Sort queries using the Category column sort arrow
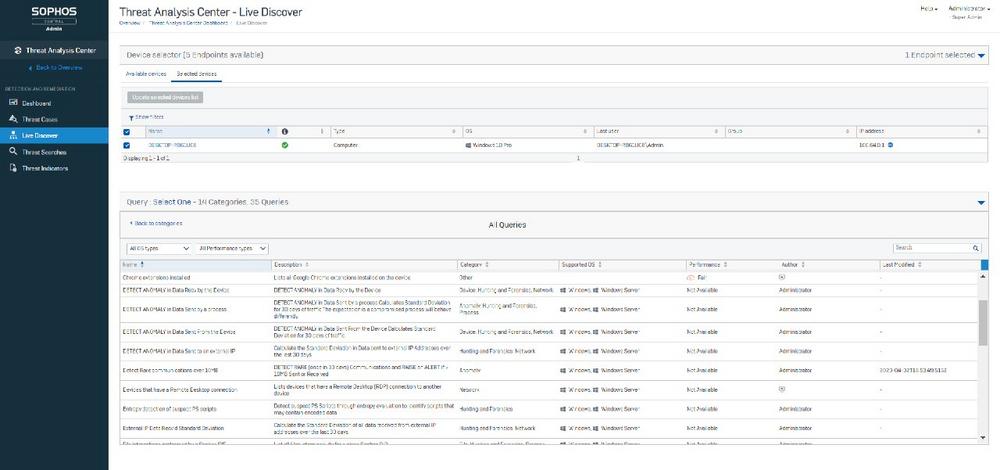 (487, 264)
